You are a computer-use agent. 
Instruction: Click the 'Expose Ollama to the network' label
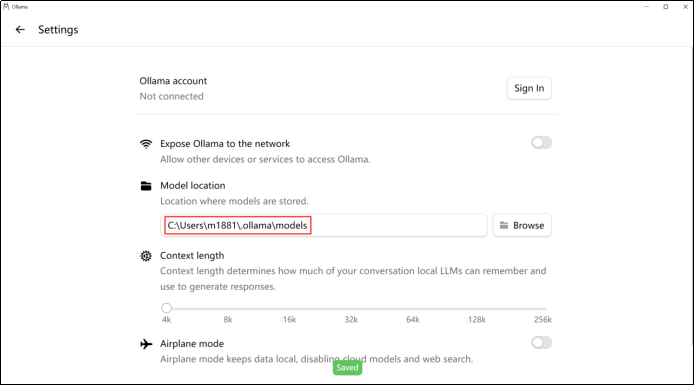tap(225, 144)
